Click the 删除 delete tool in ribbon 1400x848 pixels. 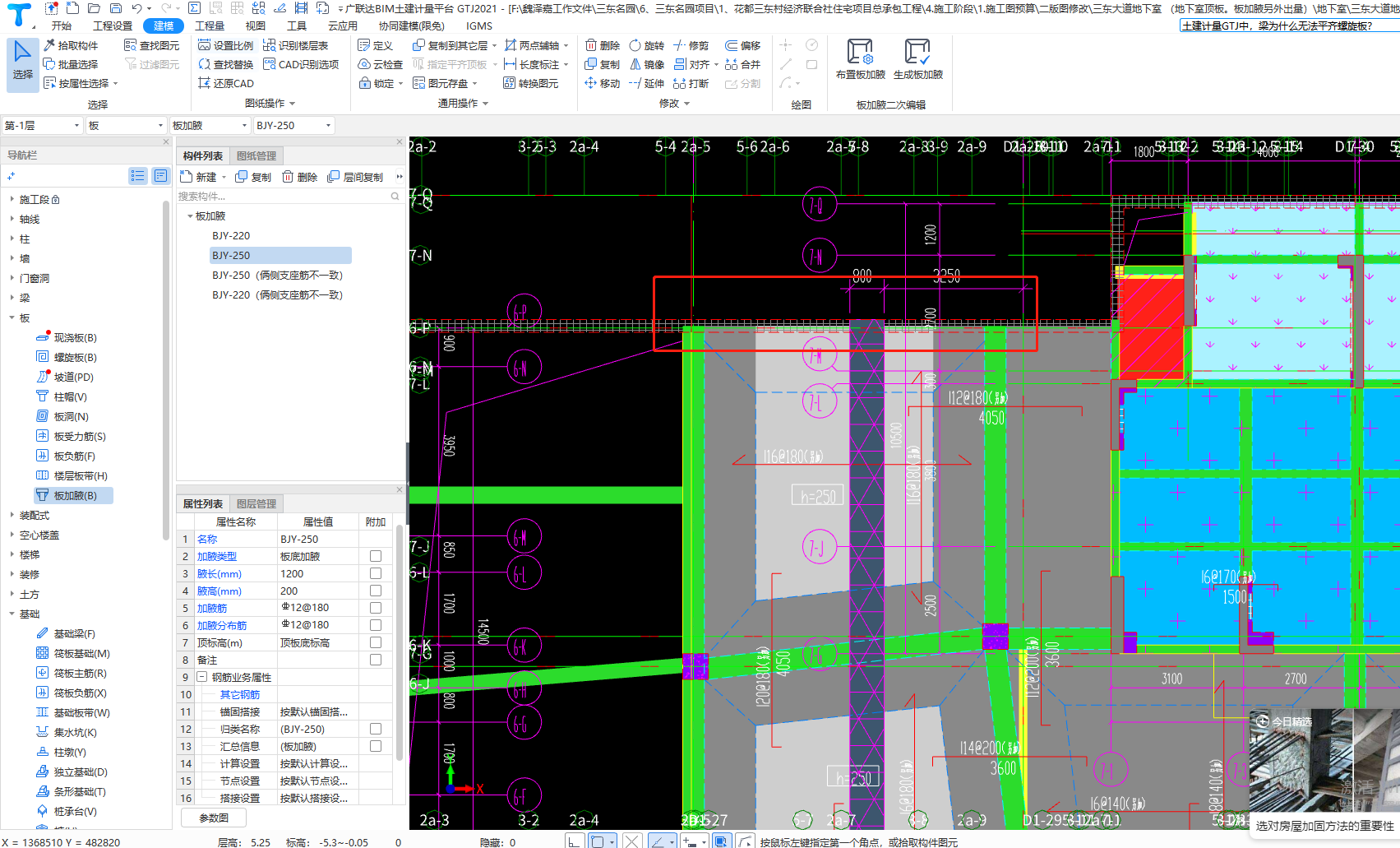[x=602, y=45]
